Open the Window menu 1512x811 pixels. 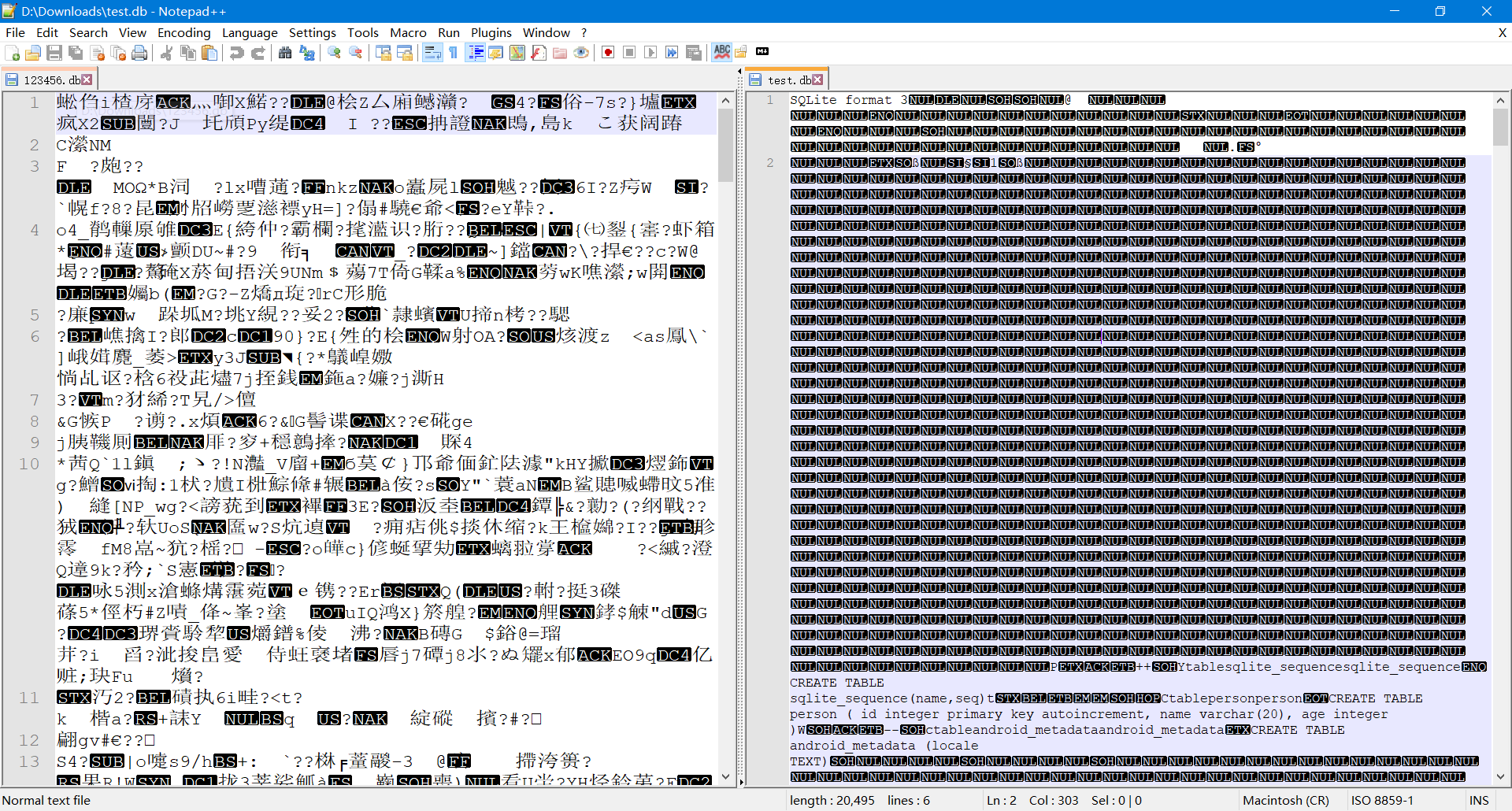click(547, 32)
